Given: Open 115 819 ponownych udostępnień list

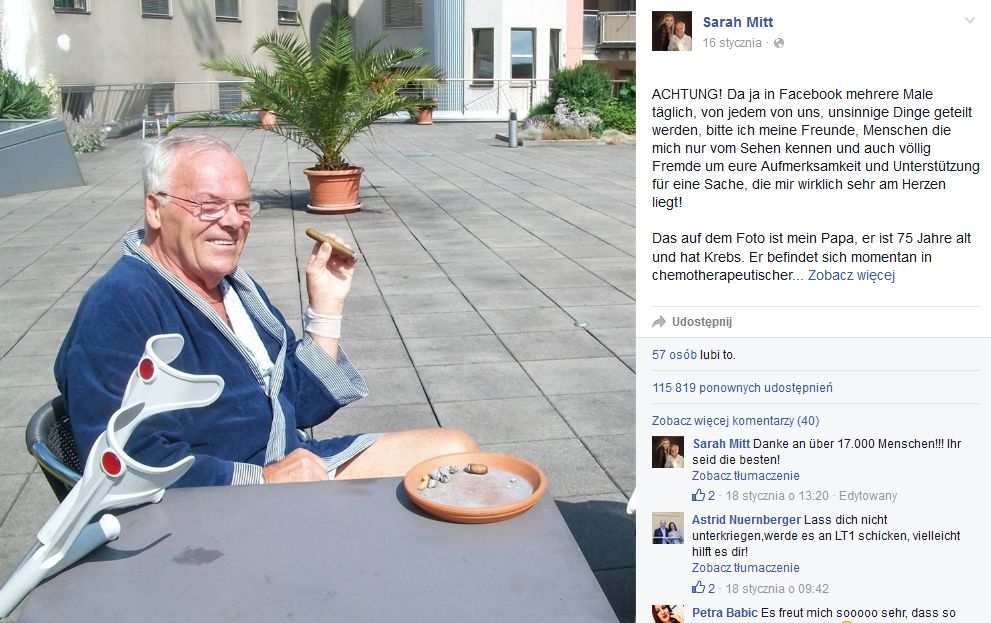Looking at the screenshot, I should point(742,387).
